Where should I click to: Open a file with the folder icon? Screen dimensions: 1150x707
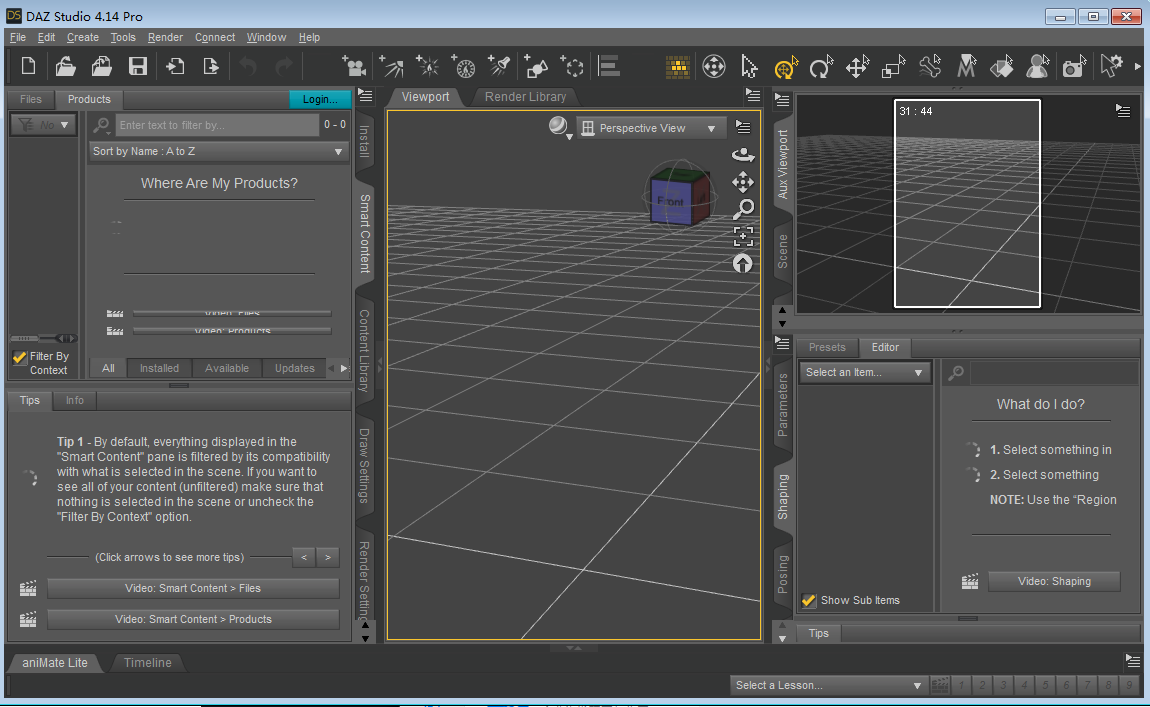65,67
